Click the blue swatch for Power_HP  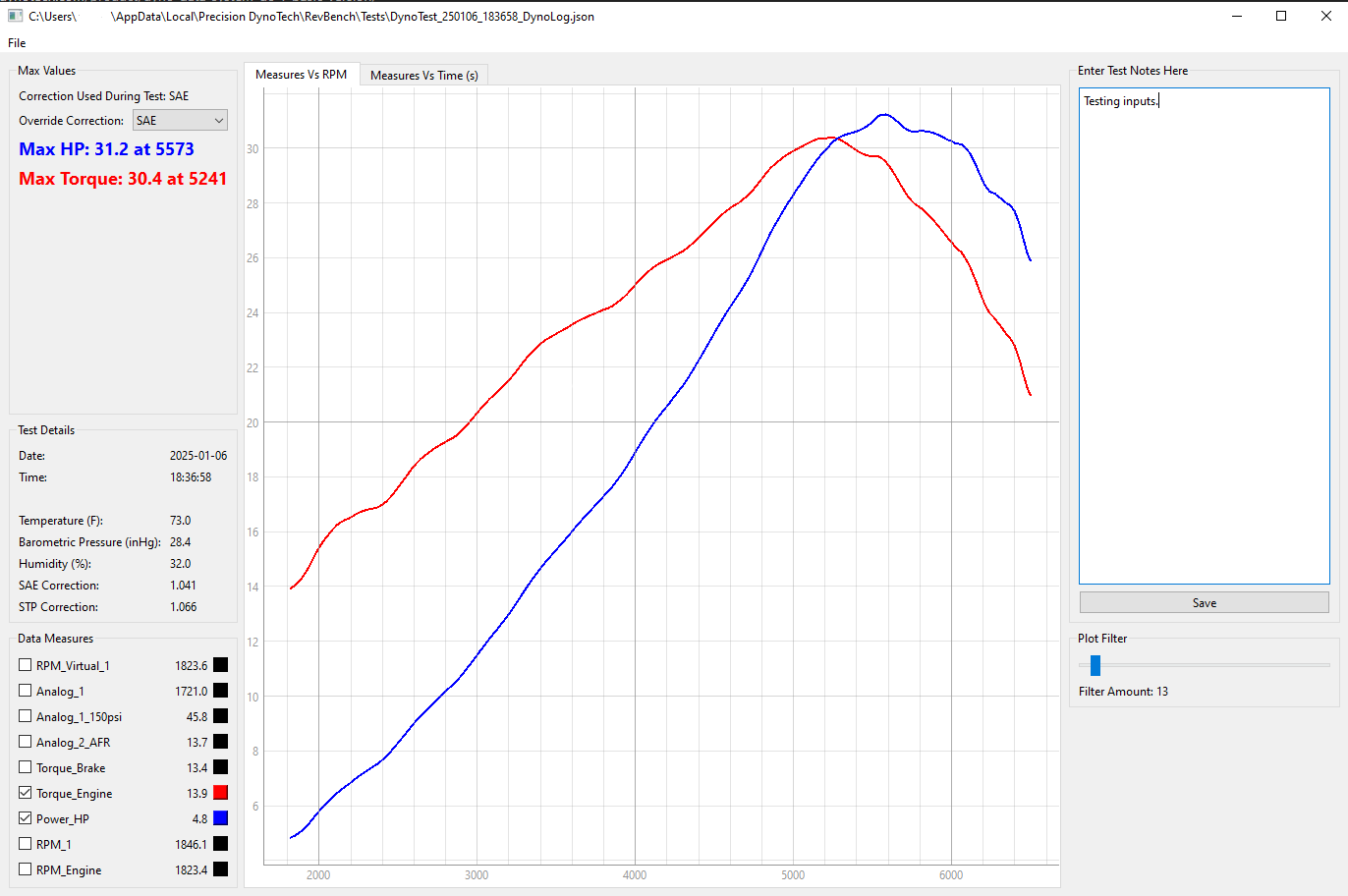click(x=221, y=818)
